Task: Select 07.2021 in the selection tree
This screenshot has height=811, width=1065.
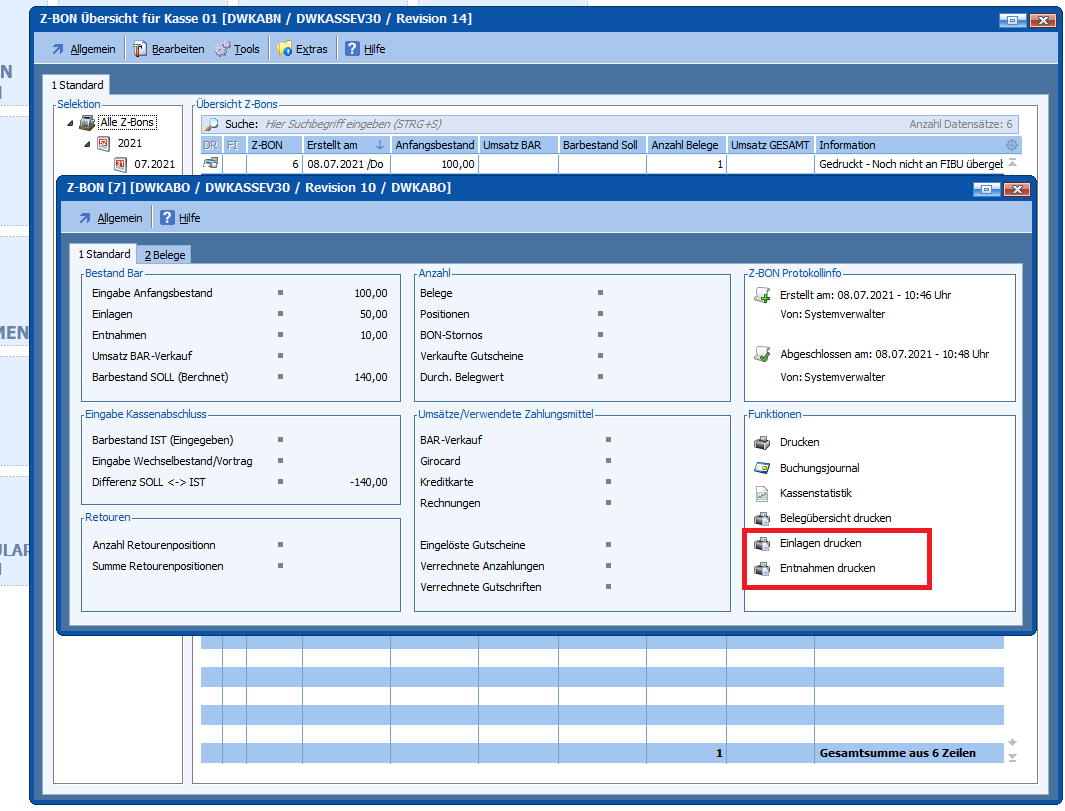Action: [x=153, y=164]
